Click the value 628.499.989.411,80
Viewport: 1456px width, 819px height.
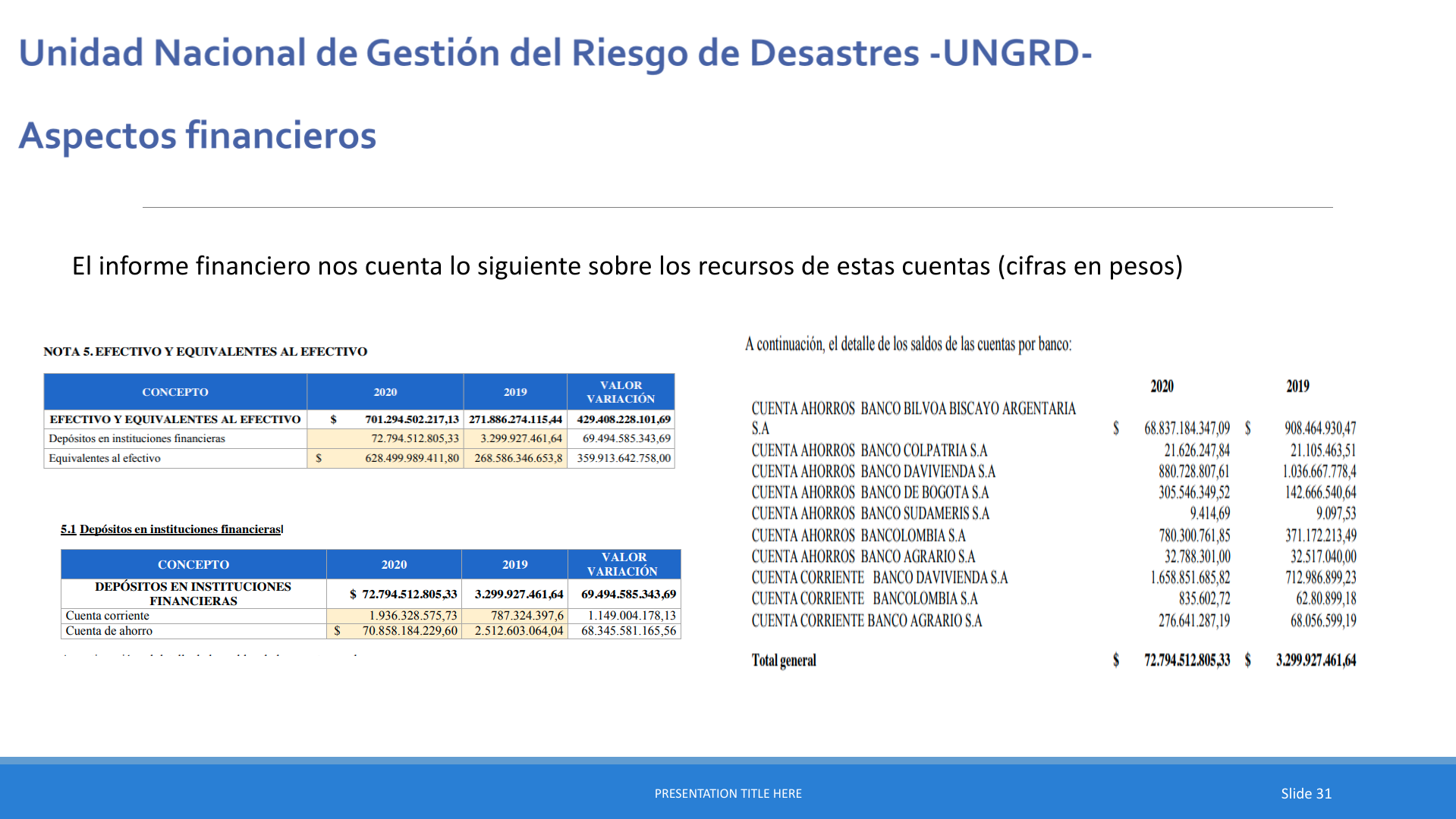coord(412,458)
